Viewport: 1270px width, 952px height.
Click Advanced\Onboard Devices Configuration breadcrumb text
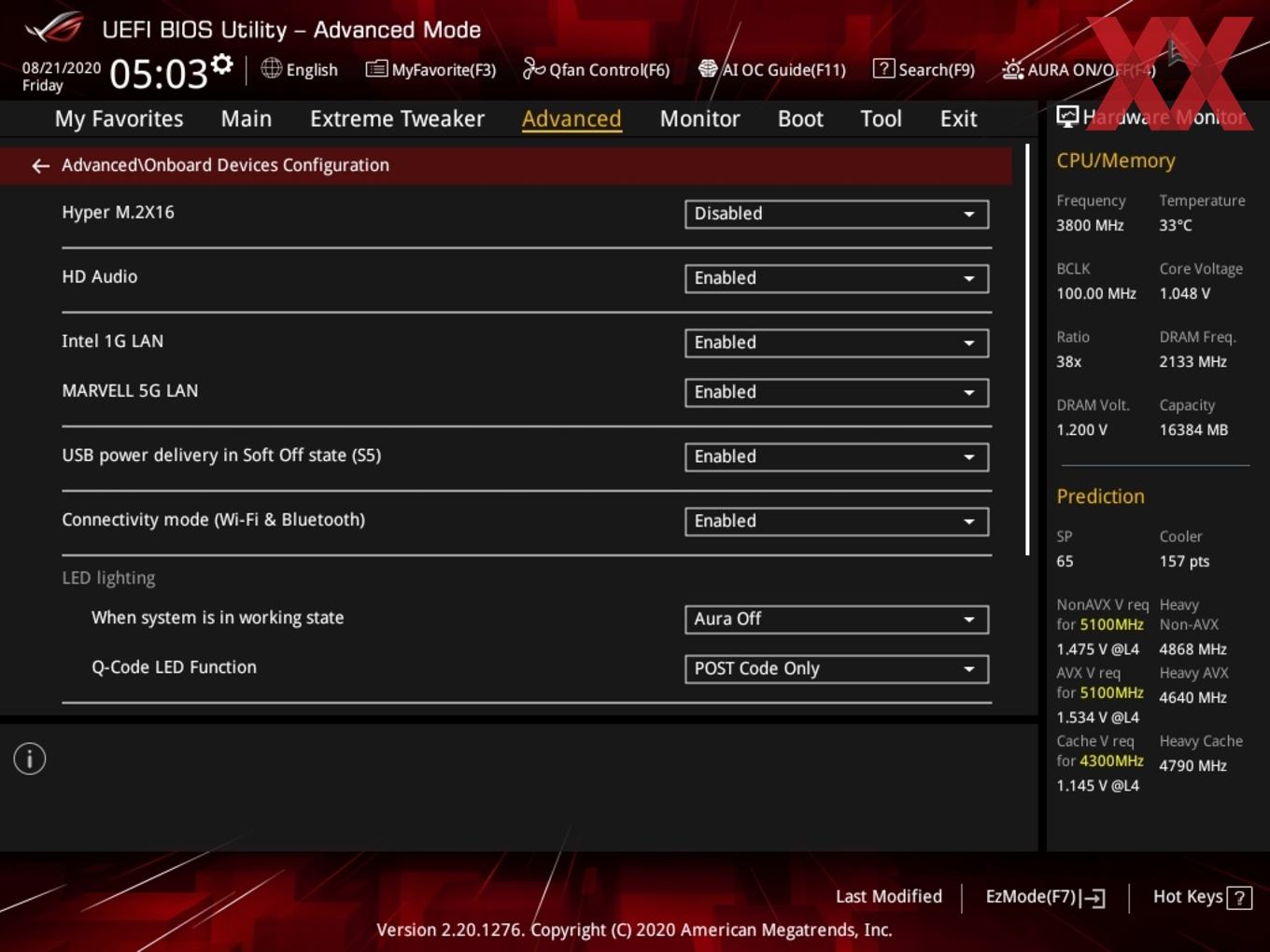point(225,165)
